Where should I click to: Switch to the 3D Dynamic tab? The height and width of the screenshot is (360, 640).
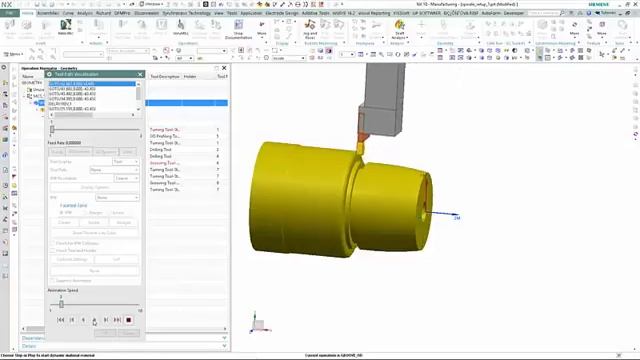79,152
